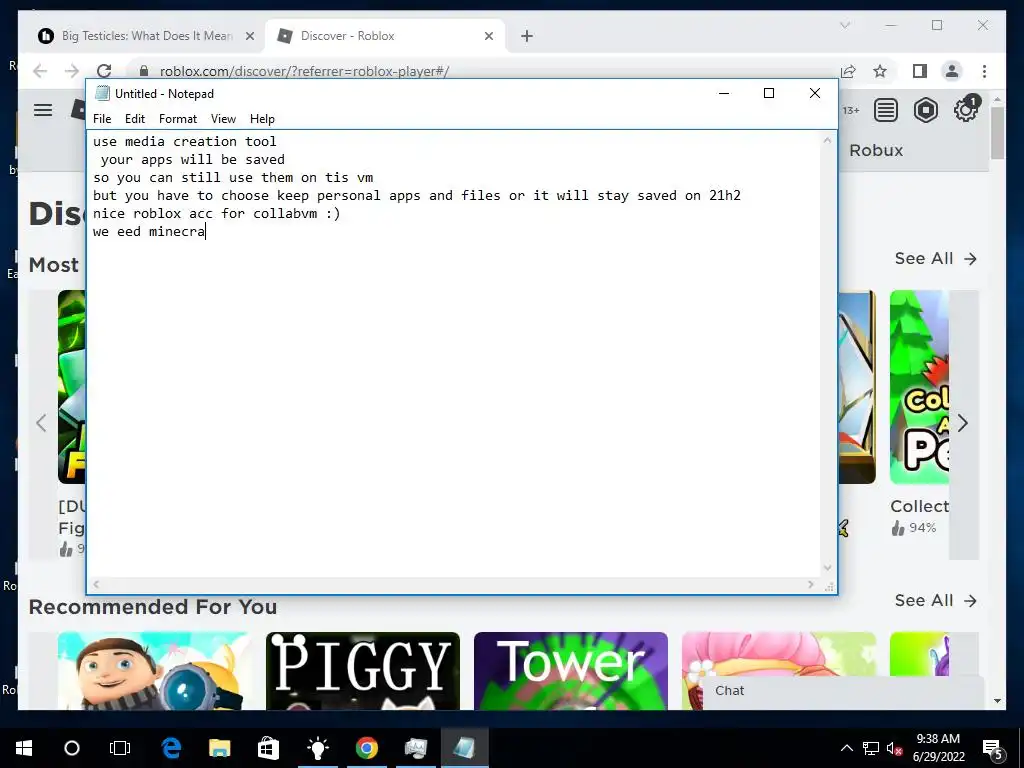Open Action Center notifications icon
This screenshot has height=768, width=1024.
993,748
